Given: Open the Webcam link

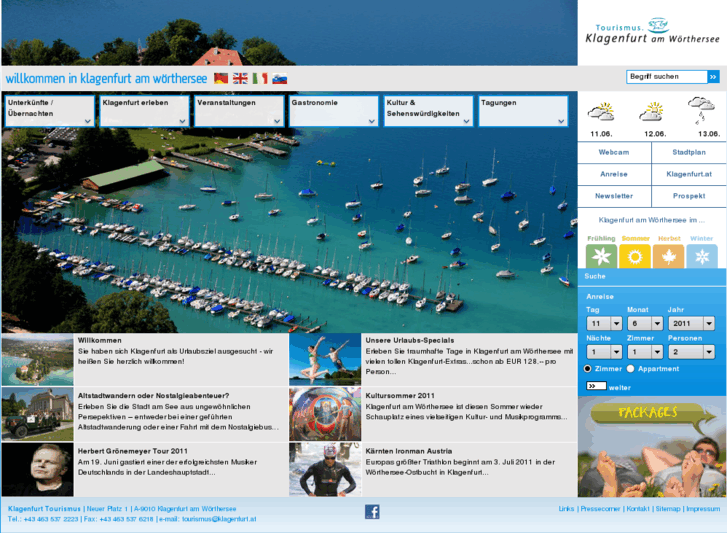Looking at the screenshot, I should (614, 153).
